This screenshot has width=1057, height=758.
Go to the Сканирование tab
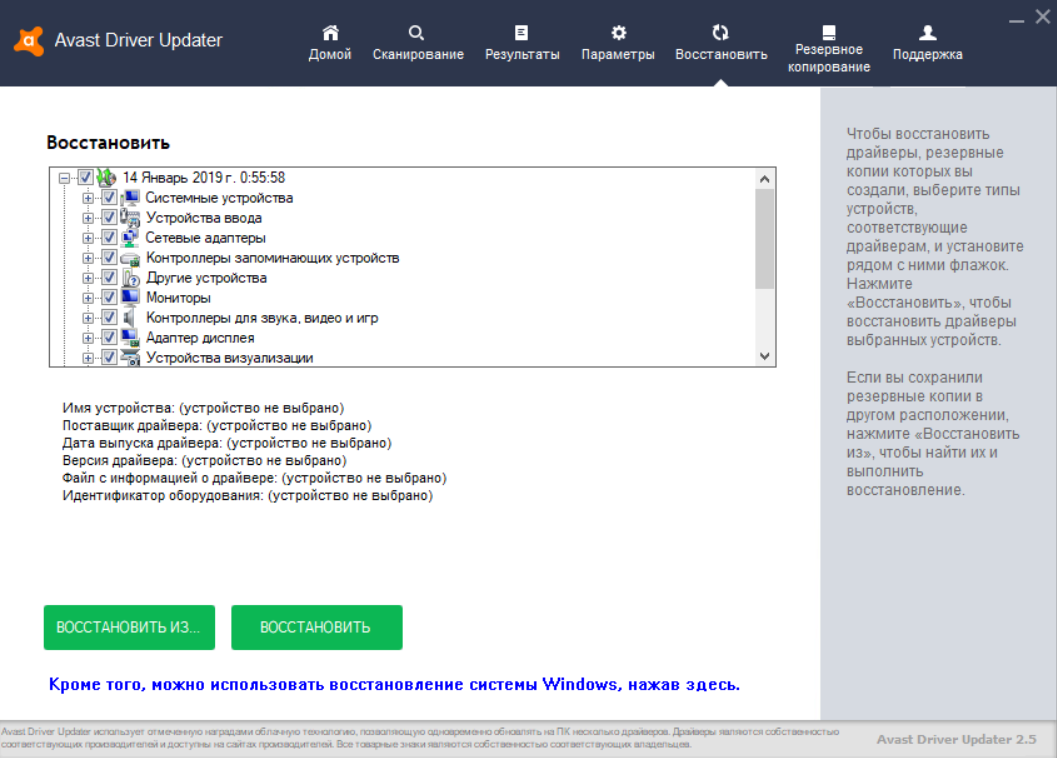coord(418,44)
